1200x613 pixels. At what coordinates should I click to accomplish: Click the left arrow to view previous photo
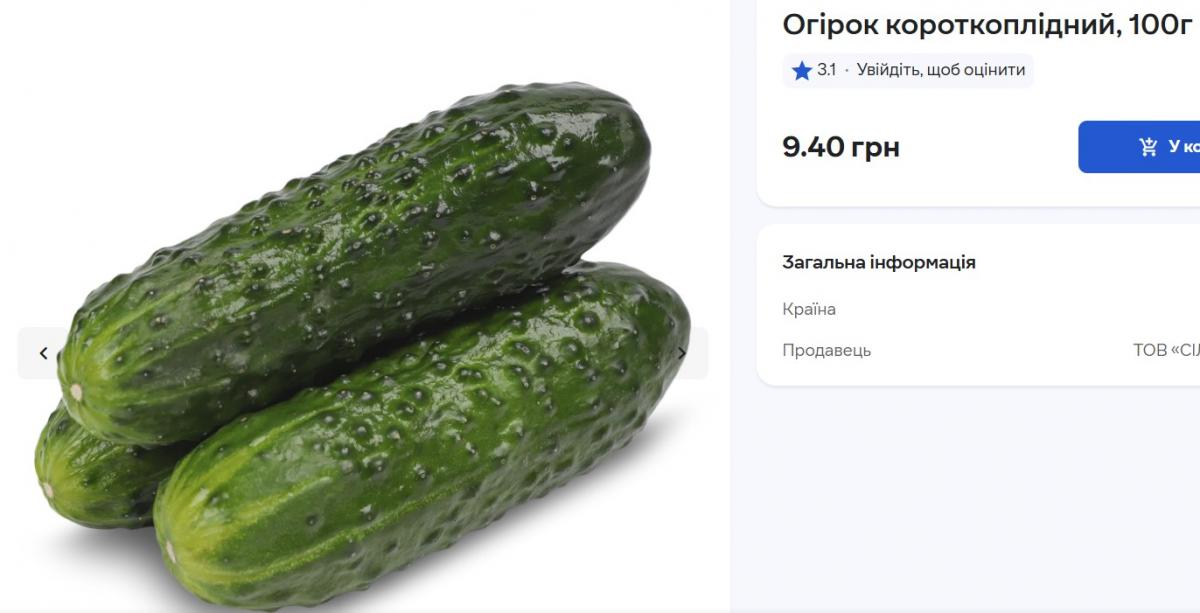click(43, 352)
